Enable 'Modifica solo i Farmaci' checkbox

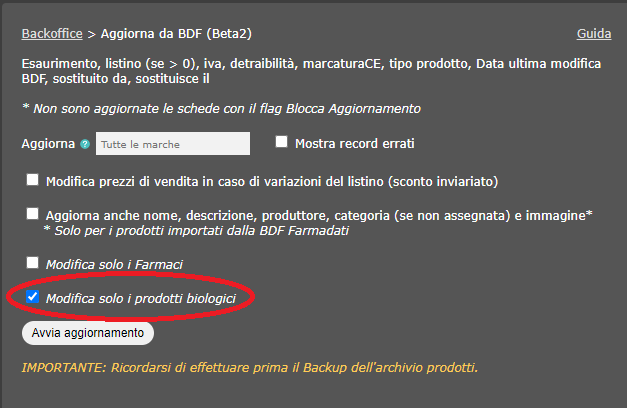[x=33, y=263]
